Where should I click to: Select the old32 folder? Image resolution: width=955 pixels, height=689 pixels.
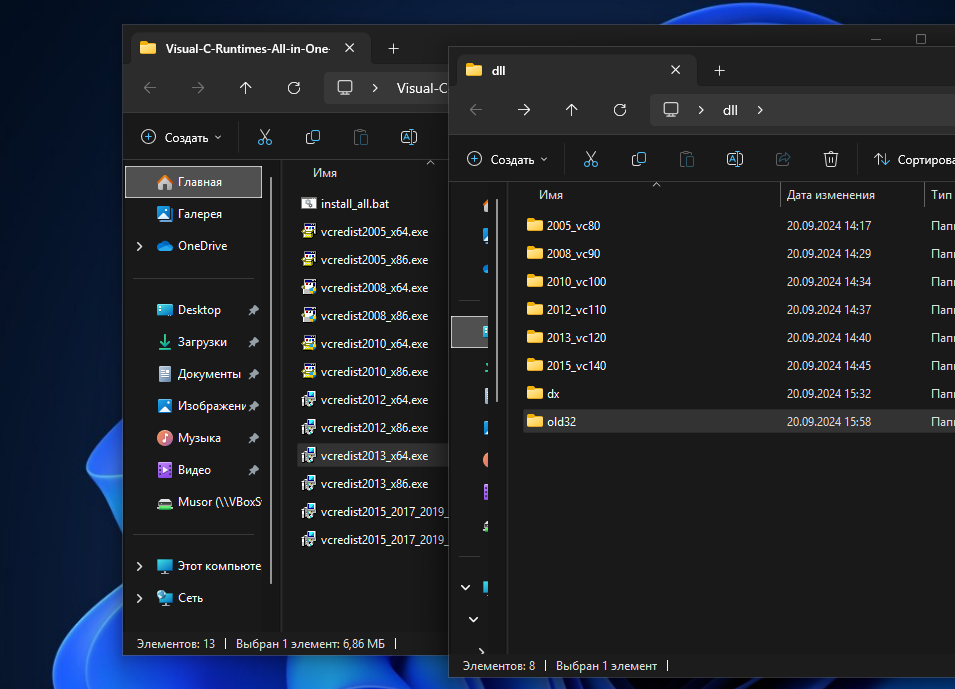(x=739, y=422)
